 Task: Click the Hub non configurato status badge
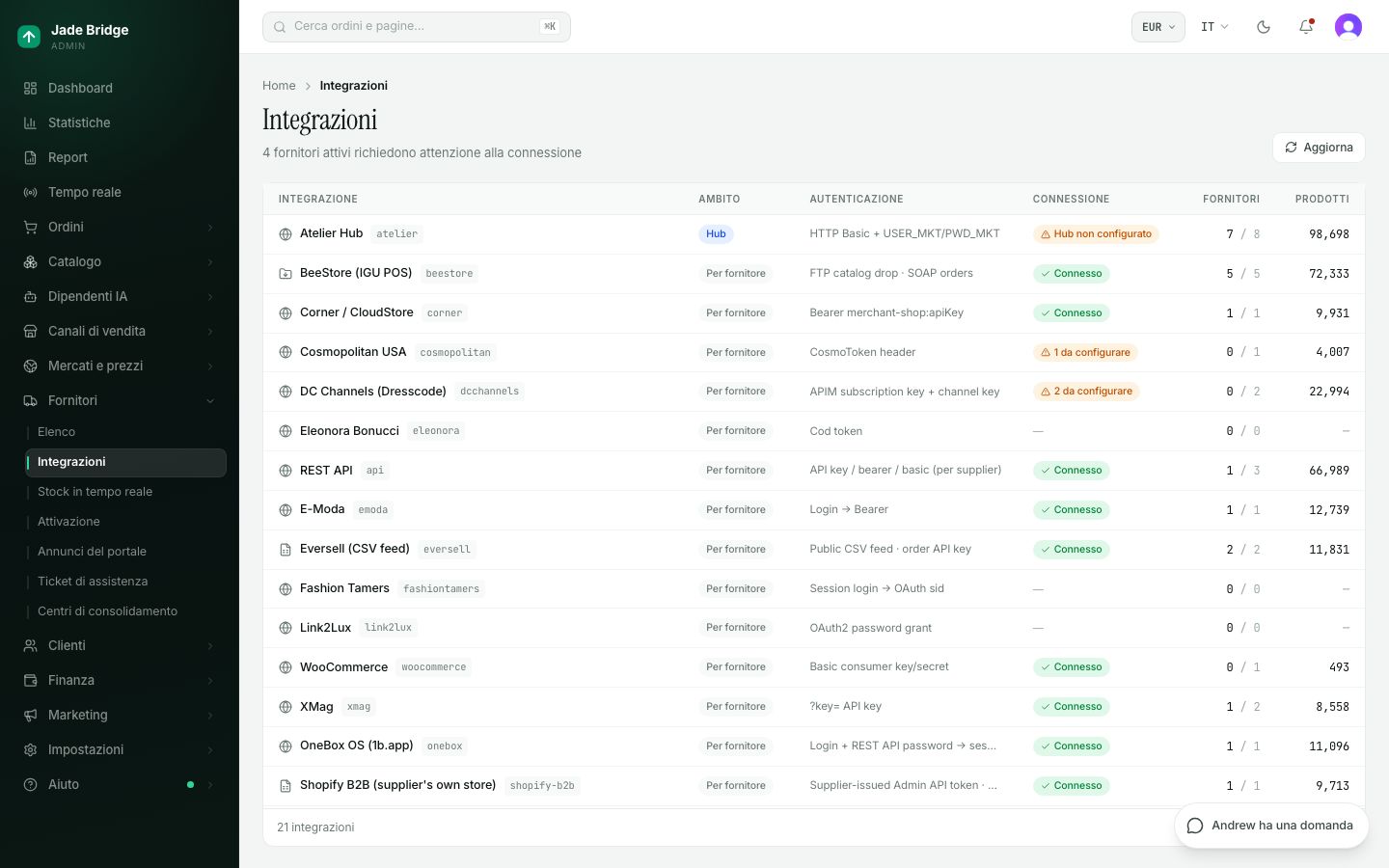coord(1096,234)
